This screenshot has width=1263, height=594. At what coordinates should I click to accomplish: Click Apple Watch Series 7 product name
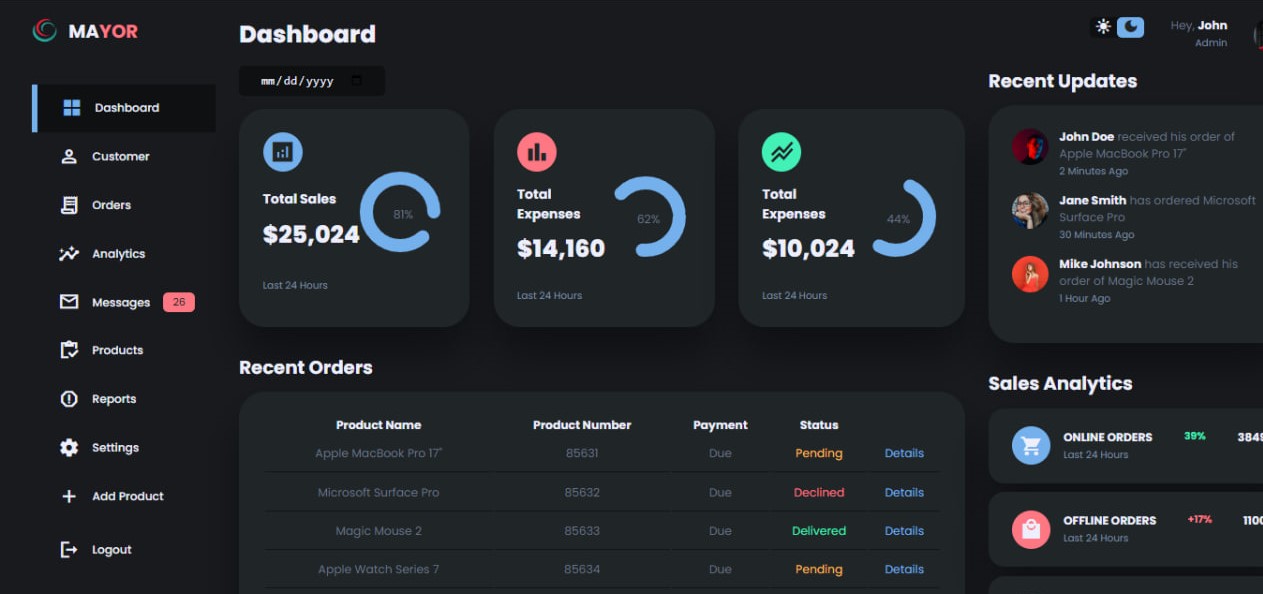(378, 569)
